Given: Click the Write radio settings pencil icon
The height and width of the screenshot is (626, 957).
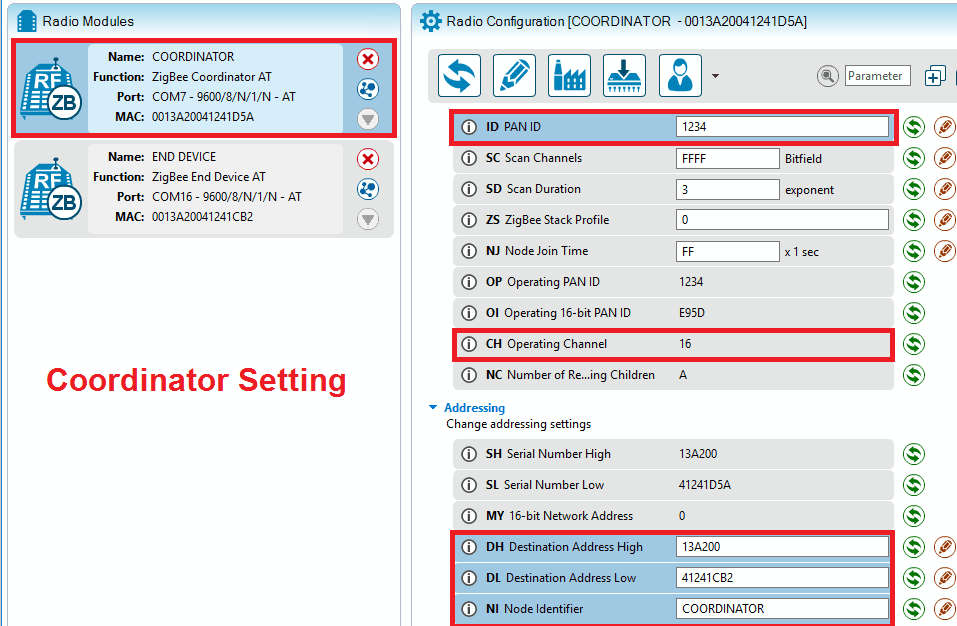Looking at the screenshot, I should [x=514, y=76].
